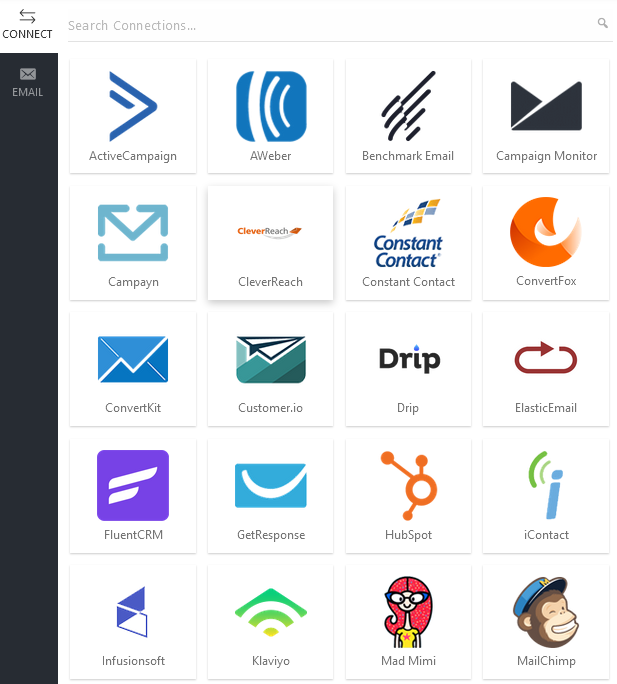Choose the AWeber connection icon

[271, 106]
